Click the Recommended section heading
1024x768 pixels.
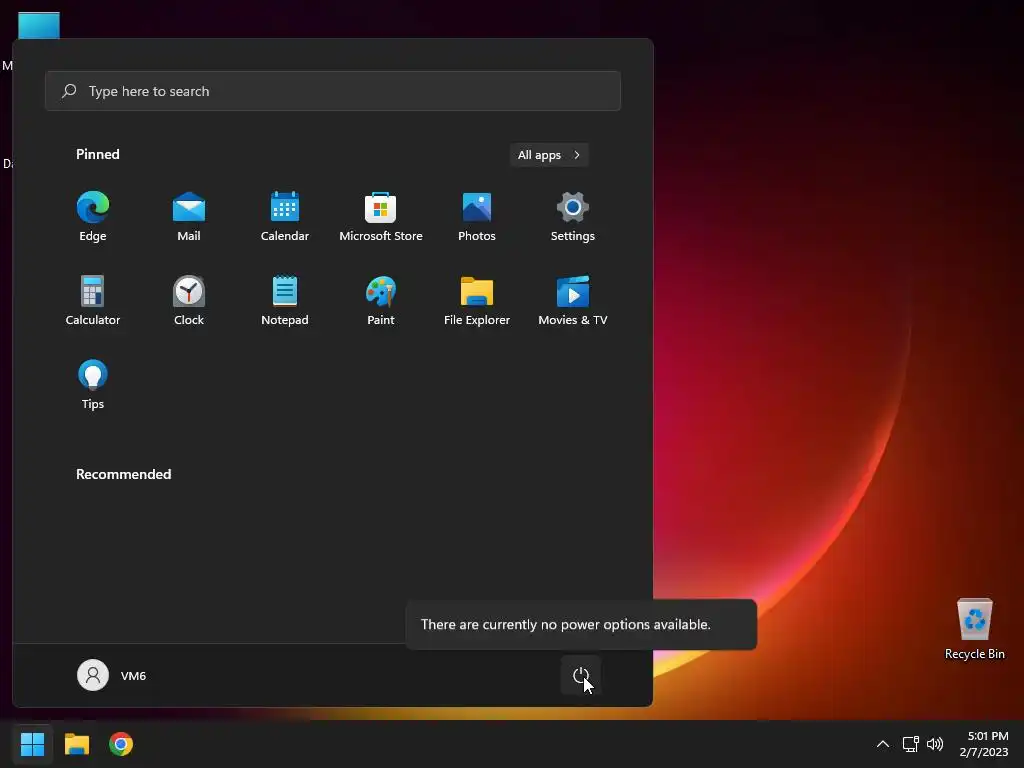pyautogui.click(x=123, y=474)
